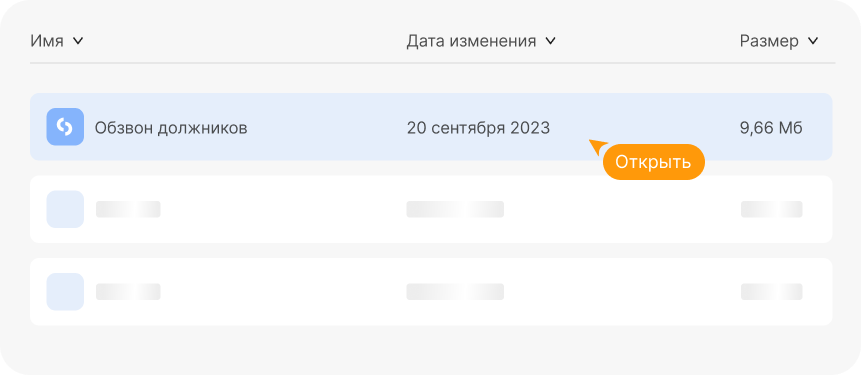Select the Обзвон должников file name

pos(171,128)
